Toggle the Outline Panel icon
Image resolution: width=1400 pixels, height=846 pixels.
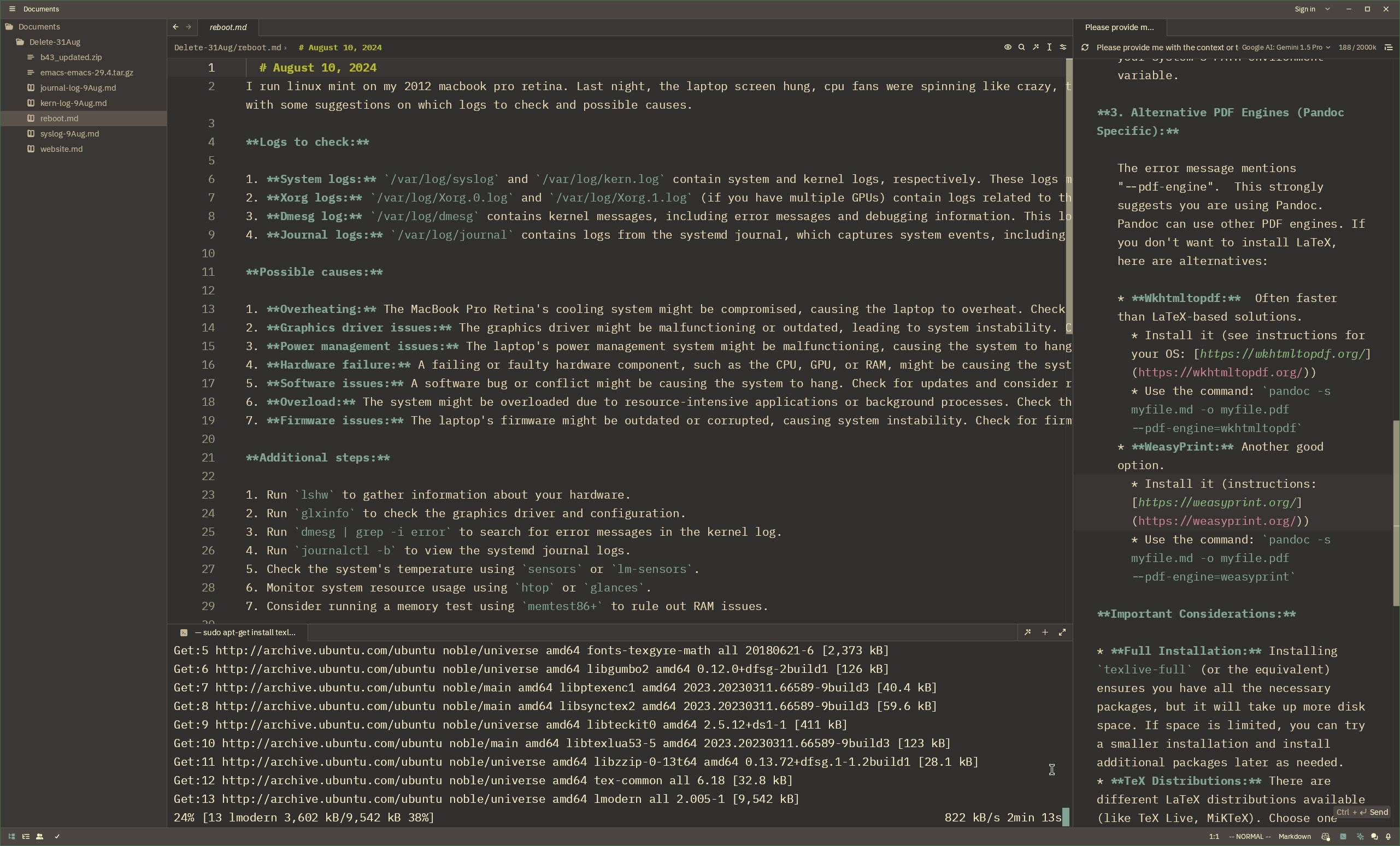coord(26,836)
